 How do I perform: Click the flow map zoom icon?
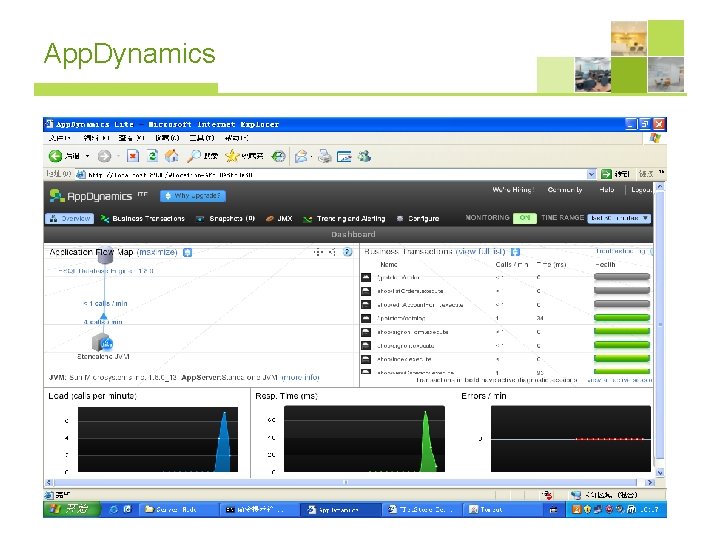coord(332,252)
